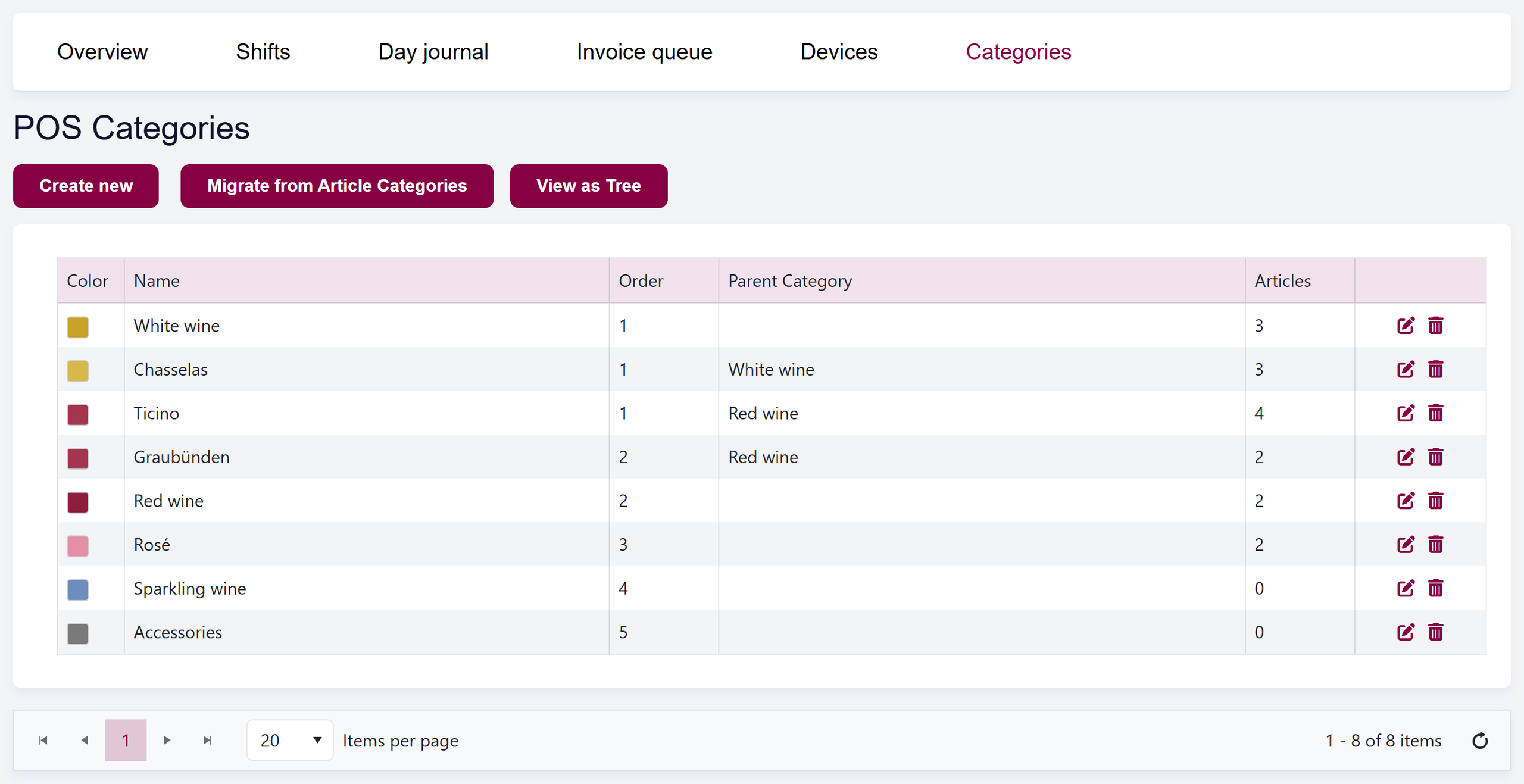This screenshot has height=784, width=1524.
Task: Edit the Chasselas category
Action: (1406, 370)
